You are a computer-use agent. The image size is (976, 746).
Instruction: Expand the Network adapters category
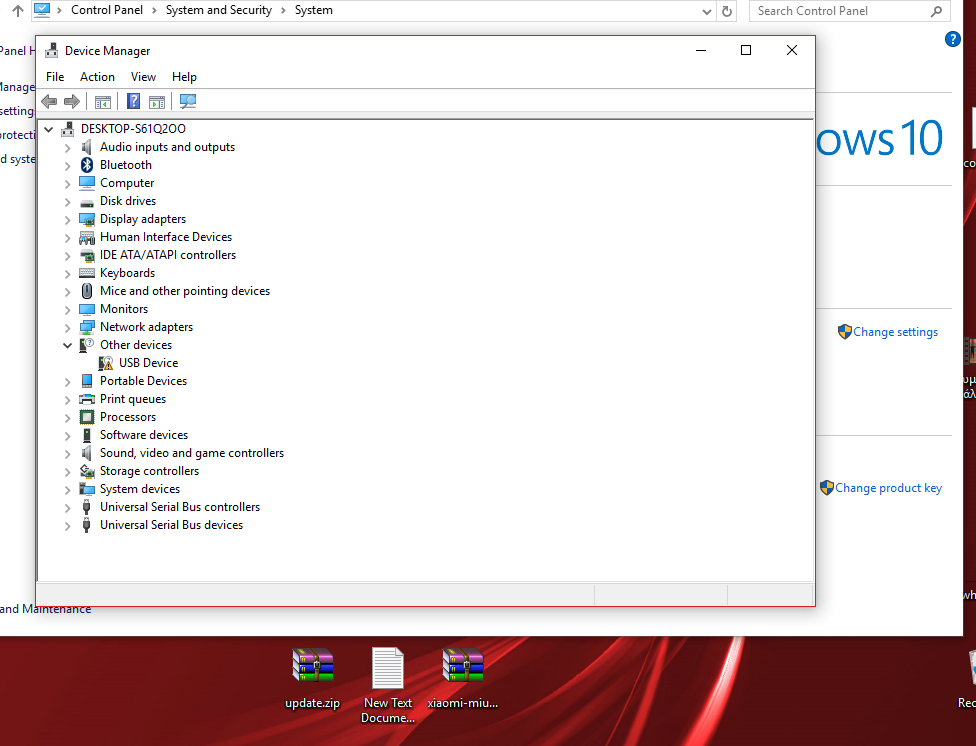[68, 327]
